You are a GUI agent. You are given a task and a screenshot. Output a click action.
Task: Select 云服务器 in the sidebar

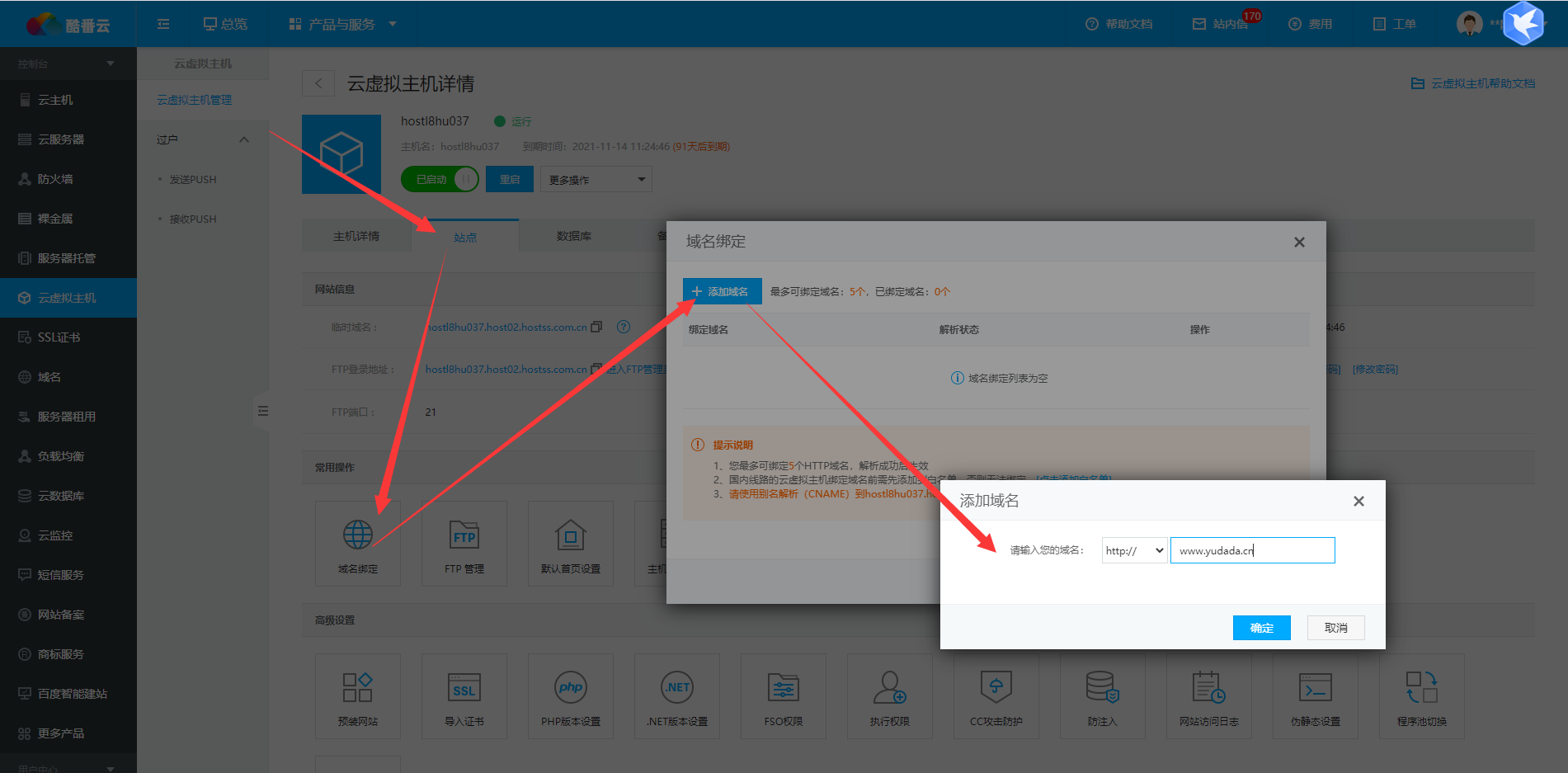(x=68, y=139)
